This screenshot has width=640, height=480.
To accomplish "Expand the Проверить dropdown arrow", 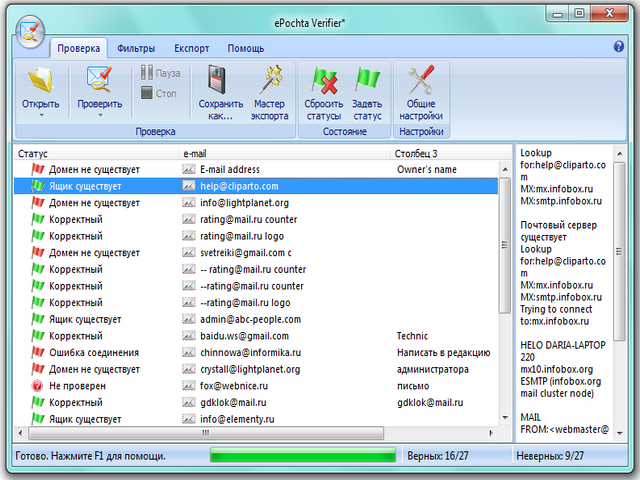I will pyautogui.click(x=100, y=116).
